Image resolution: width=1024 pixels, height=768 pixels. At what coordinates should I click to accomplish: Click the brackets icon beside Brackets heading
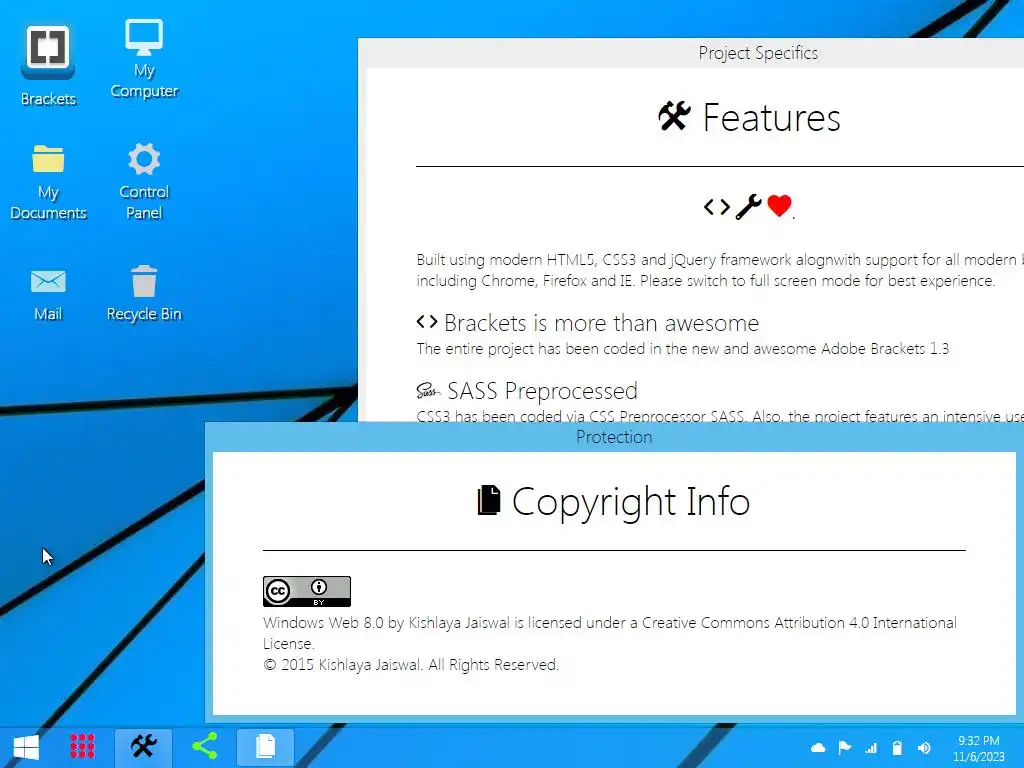426,321
